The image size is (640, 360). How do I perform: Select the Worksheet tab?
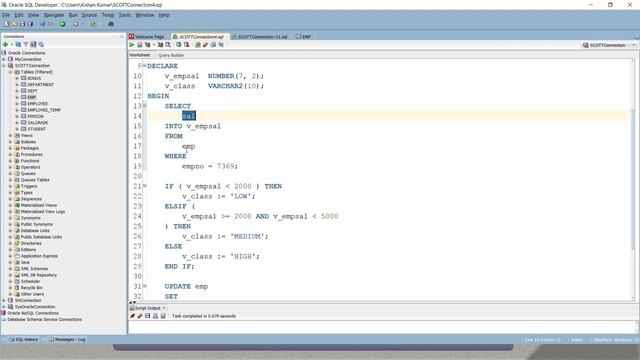(140, 55)
